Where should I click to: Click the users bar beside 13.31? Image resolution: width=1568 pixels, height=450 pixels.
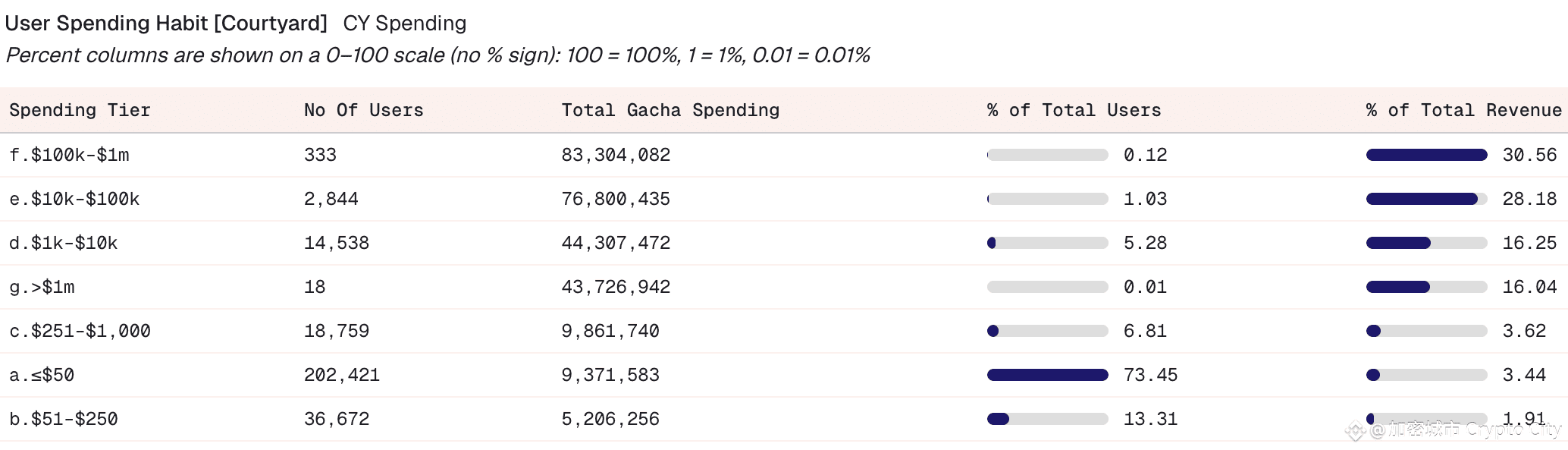pyautogui.click(x=1047, y=419)
